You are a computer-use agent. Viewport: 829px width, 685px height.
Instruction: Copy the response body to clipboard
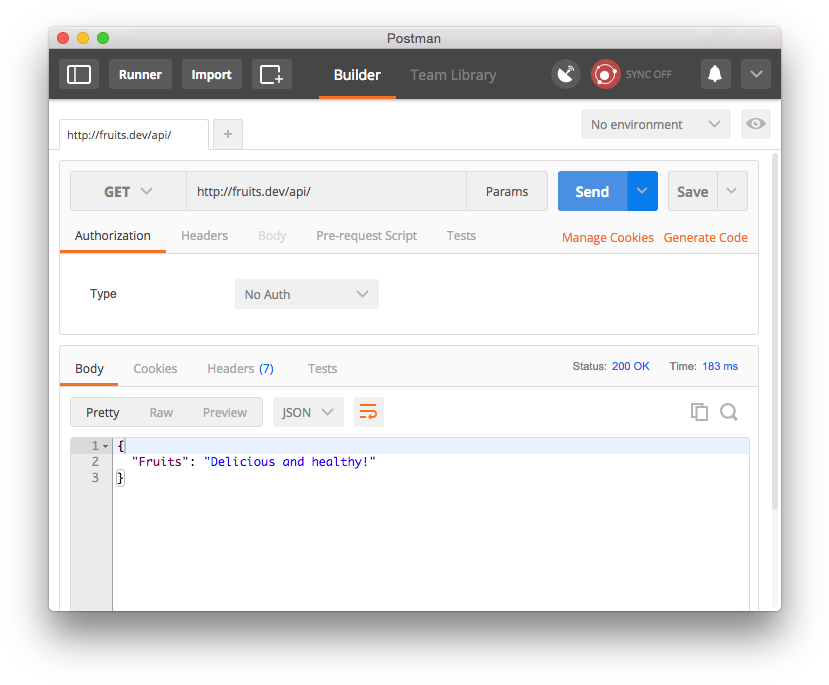click(x=699, y=412)
